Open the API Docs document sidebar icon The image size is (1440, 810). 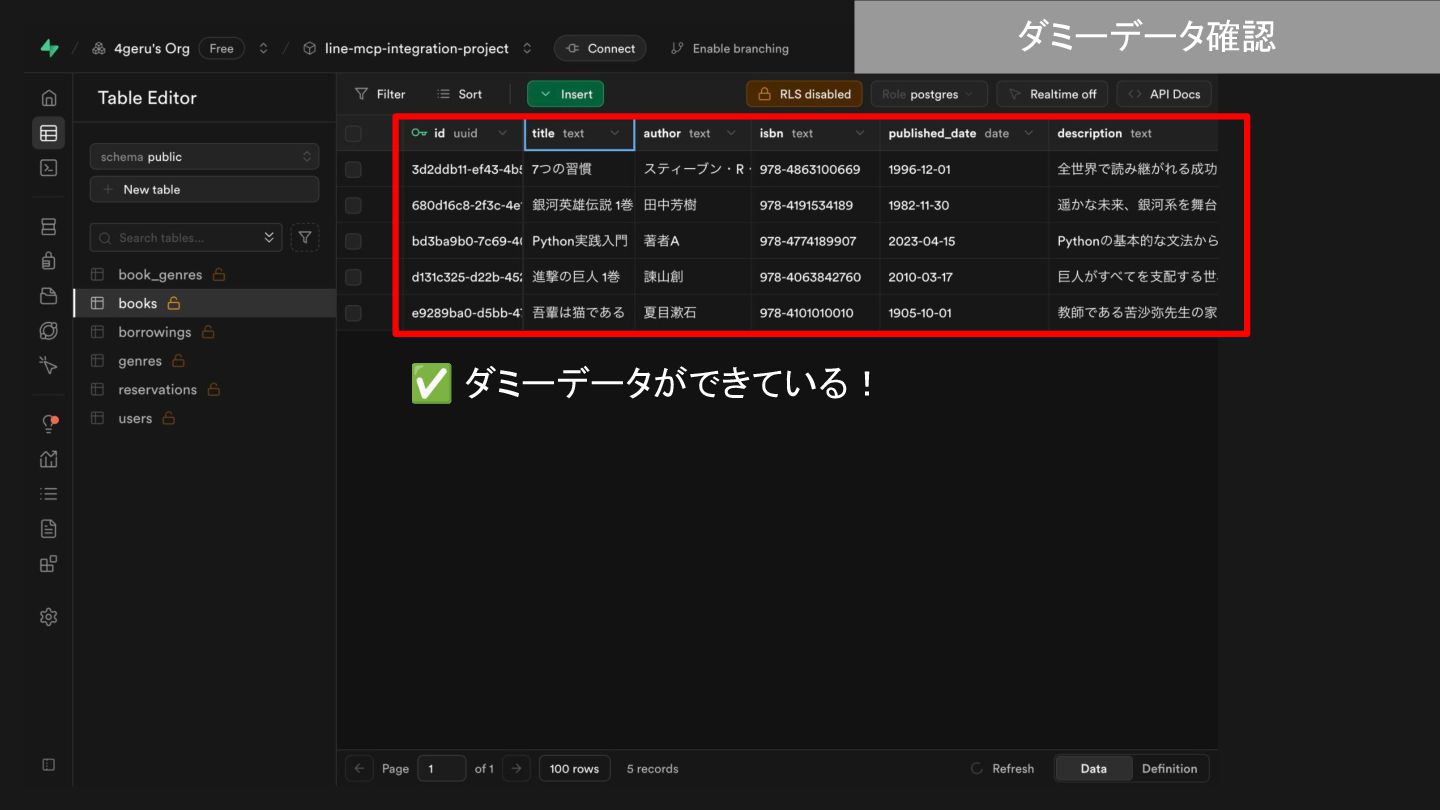click(x=48, y=528)
